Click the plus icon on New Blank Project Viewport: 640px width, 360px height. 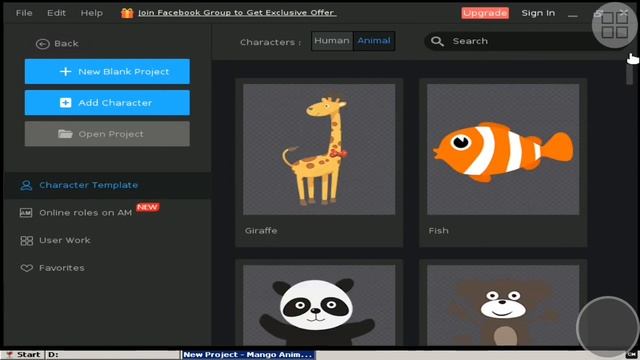[65, 71]
